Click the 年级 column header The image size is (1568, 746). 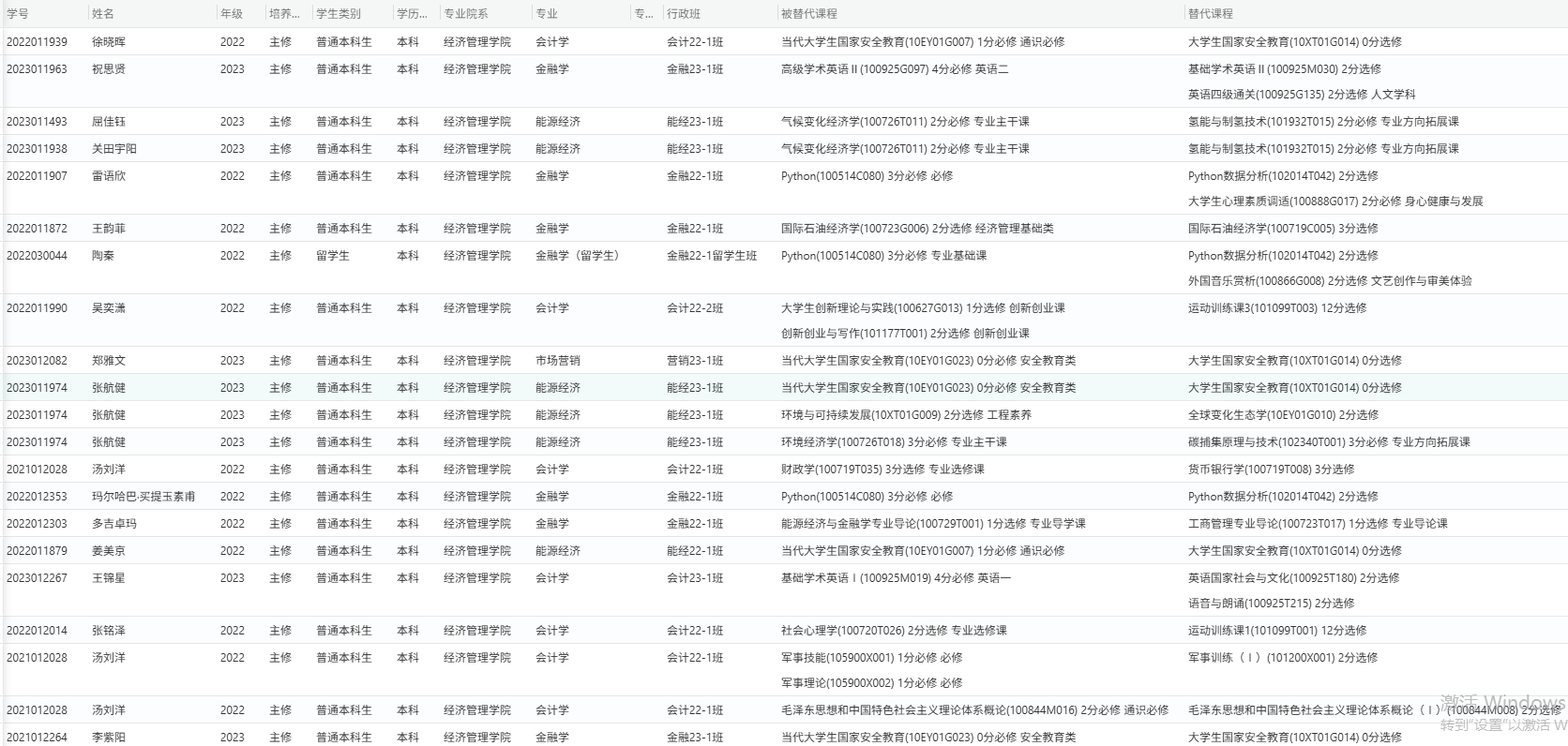pos(232,14)
